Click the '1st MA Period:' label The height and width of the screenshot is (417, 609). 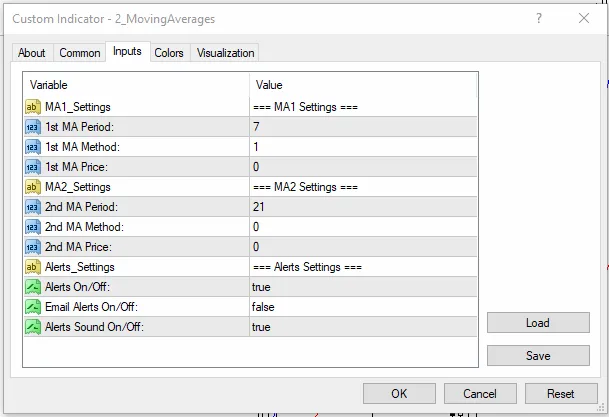point(79,127)
